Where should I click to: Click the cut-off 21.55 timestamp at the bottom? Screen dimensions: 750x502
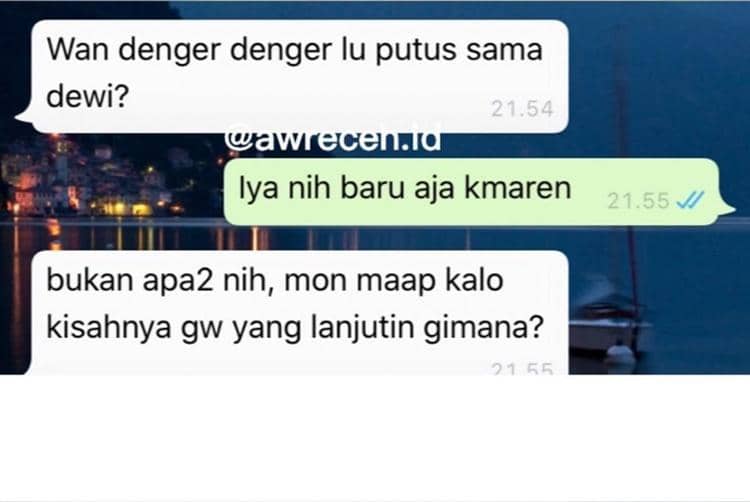(x=522, y=368)
